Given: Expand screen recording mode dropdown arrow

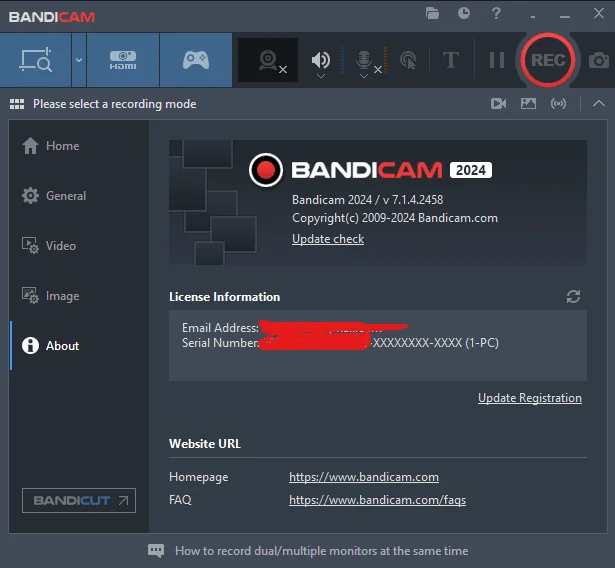Looking at the screenshot, I should click(x=79, y=60).
